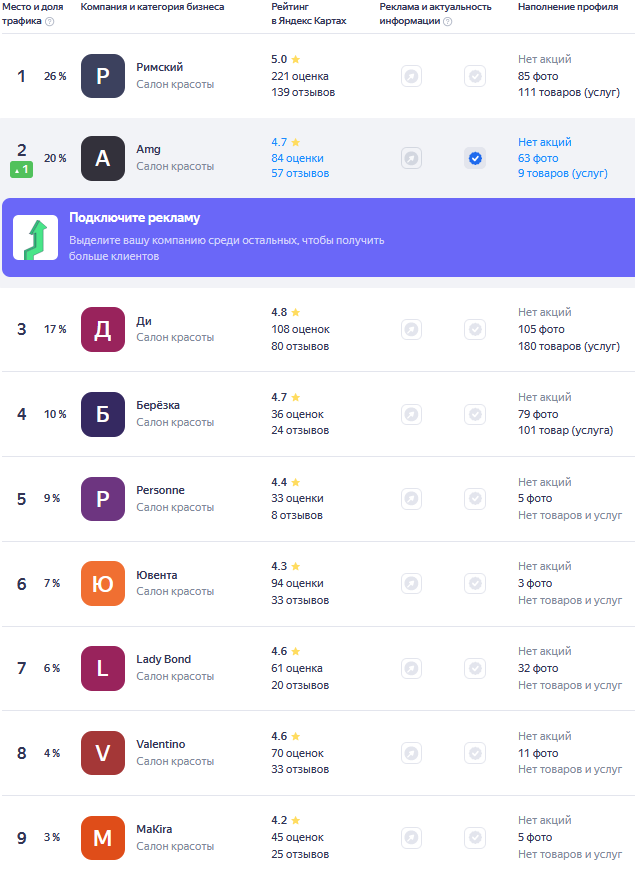Viewport: 635px width, 875px height.
Task: Click the Компания и категория бизнеса header
Action: coord(152,7)
